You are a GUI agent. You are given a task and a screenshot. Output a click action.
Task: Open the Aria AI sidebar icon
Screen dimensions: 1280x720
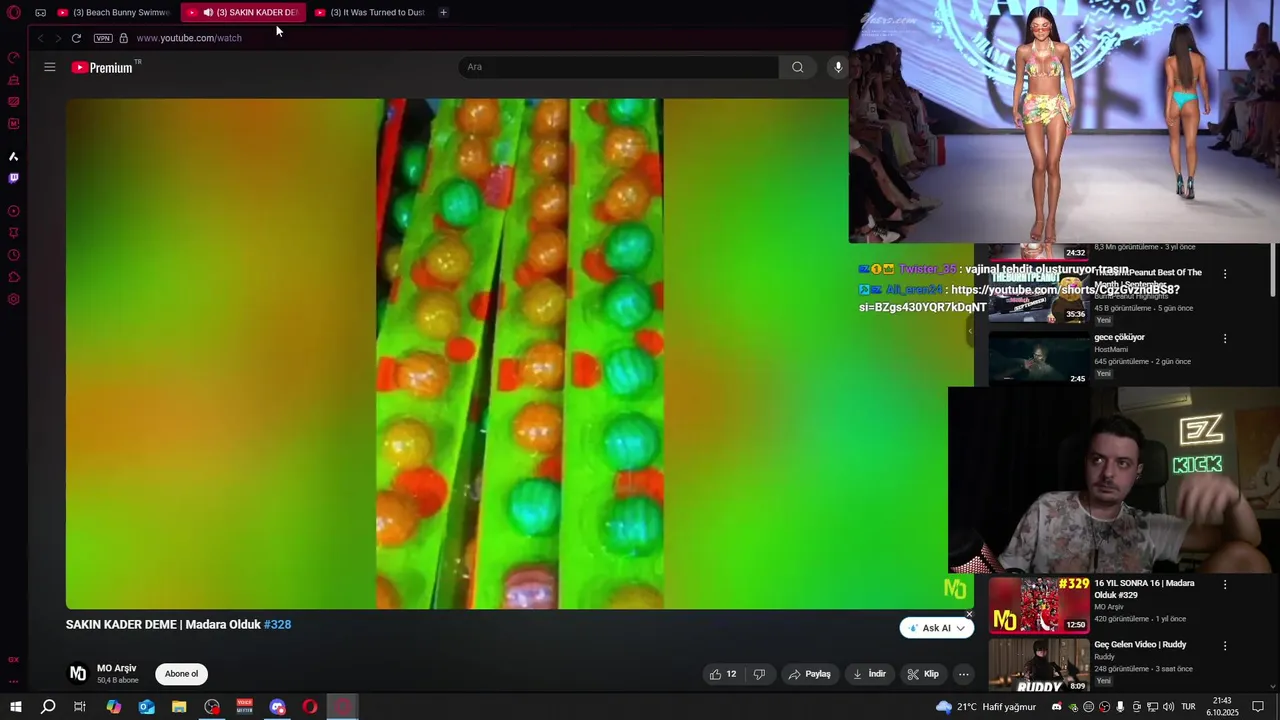click(x=14, y=156)
